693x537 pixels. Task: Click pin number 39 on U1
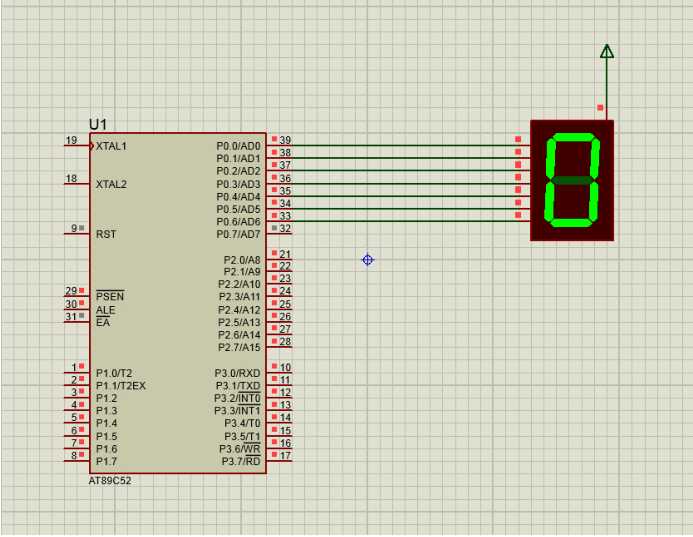[x=285, y=140]
